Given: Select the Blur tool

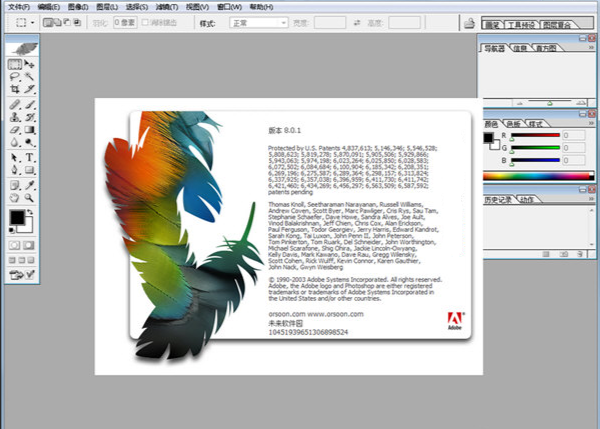Looking at the screenshot, I should tap(15, 142).
